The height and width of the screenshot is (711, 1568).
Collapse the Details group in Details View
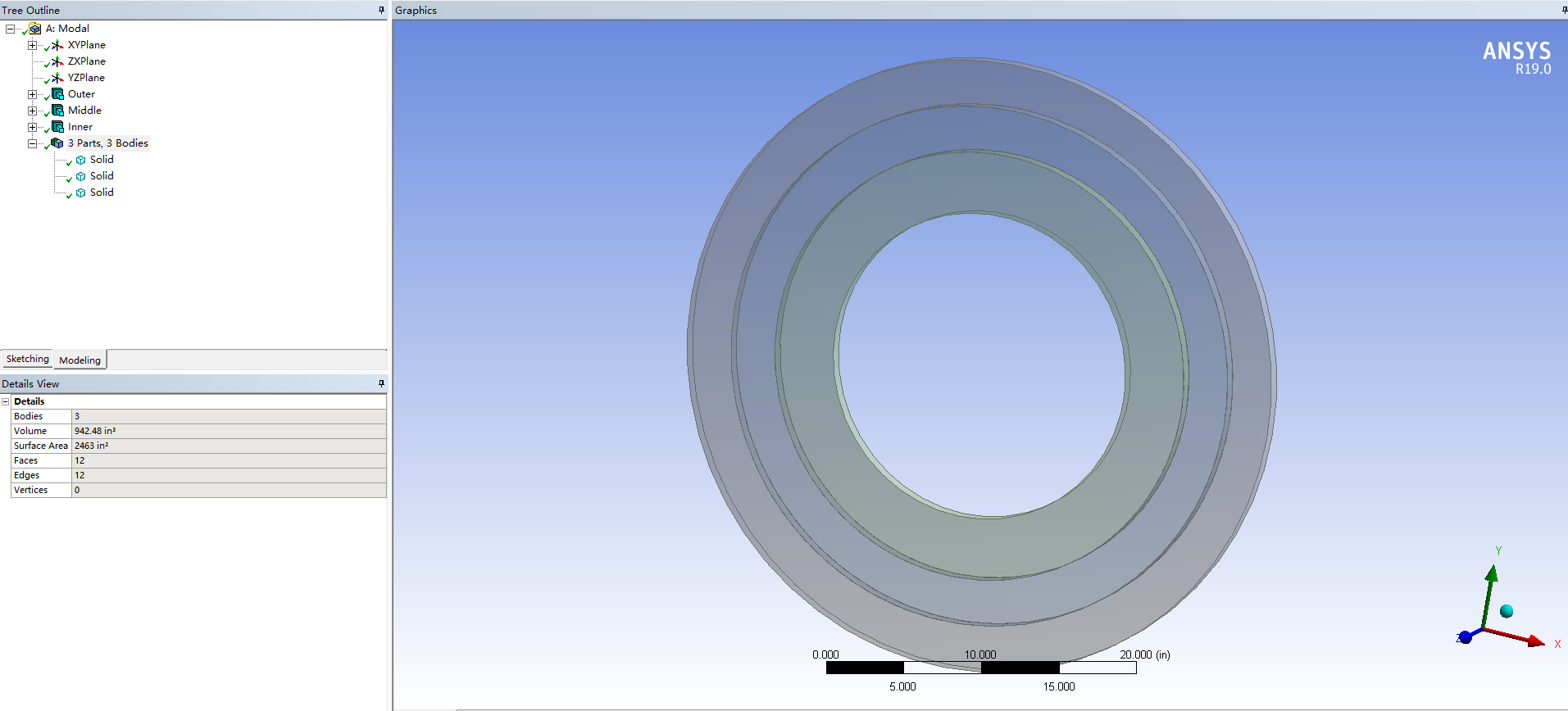point(6,401)
